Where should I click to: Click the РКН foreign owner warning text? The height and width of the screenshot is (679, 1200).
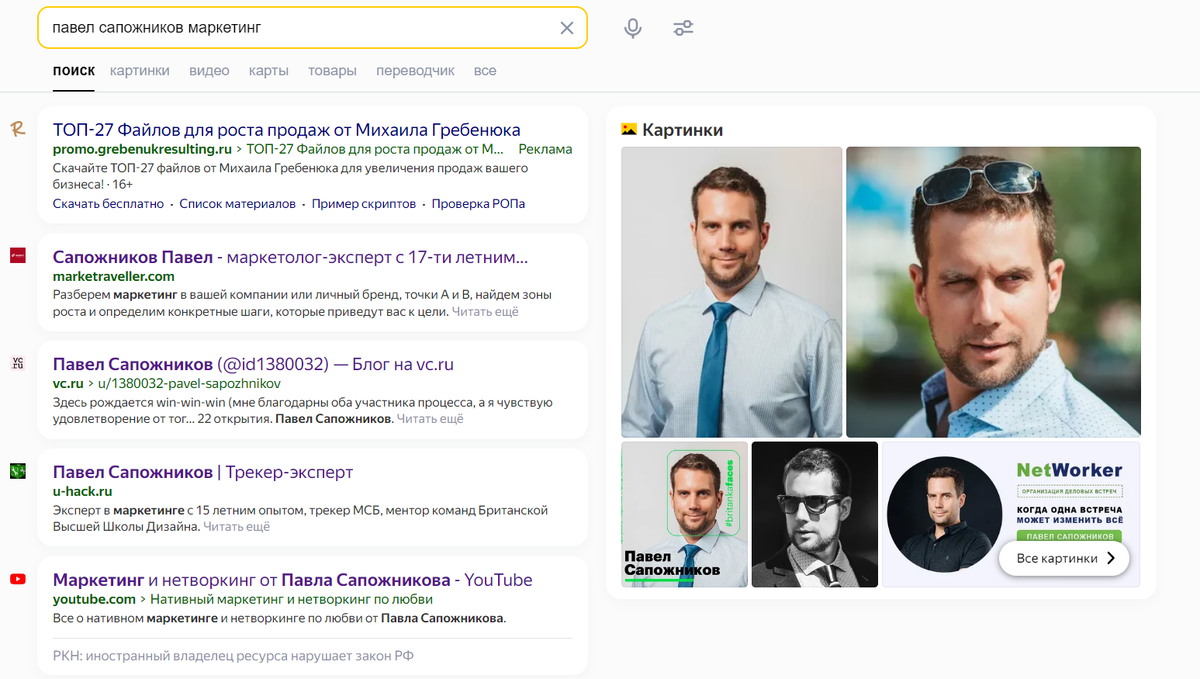tap(233, 656)
